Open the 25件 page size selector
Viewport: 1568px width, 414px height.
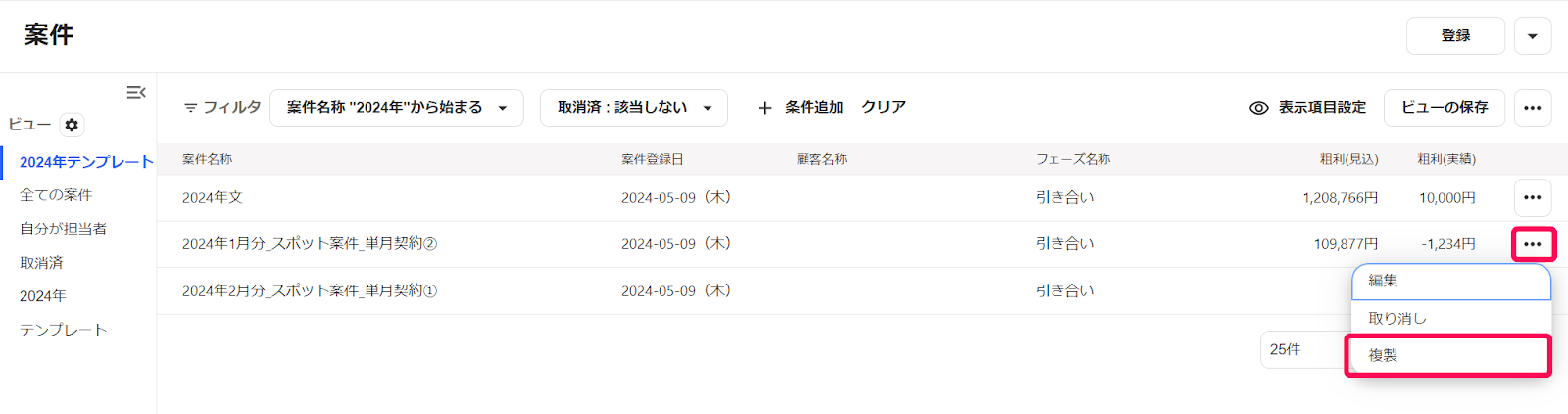click(x=1305, y=350)
